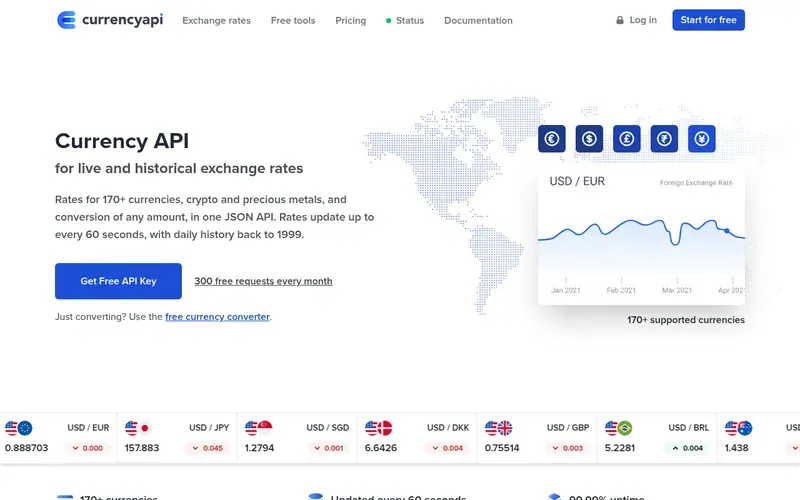Screen dimensions: 800x500
Task: Open the Free tools menu
Action: (293, 20)
